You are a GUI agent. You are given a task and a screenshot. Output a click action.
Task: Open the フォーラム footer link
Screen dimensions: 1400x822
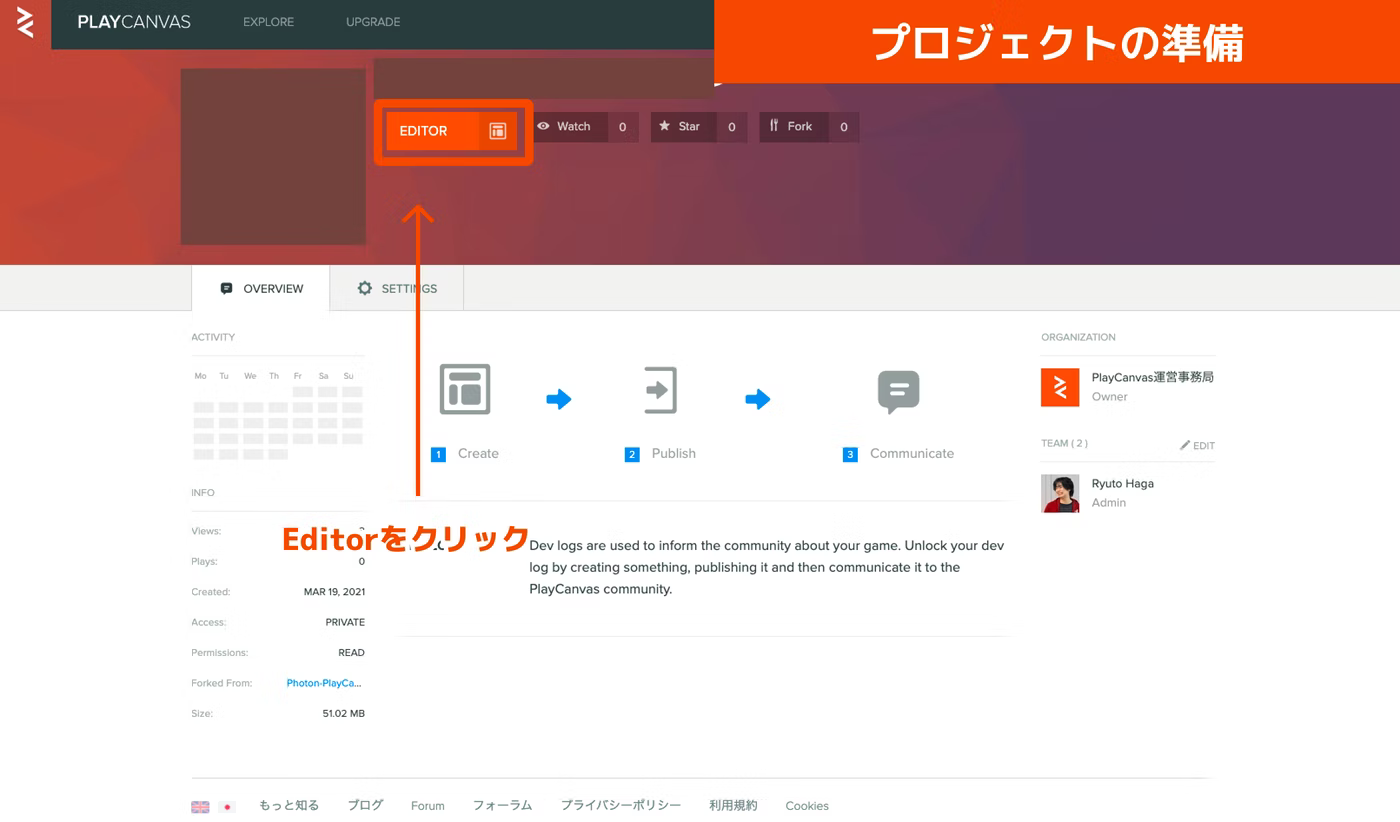502,805
